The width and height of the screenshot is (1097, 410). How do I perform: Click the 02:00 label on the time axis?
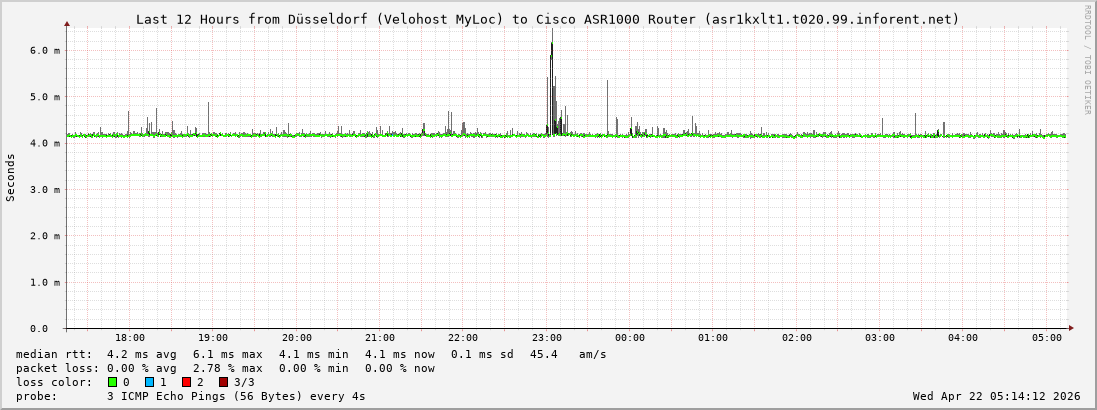[796, 338]
